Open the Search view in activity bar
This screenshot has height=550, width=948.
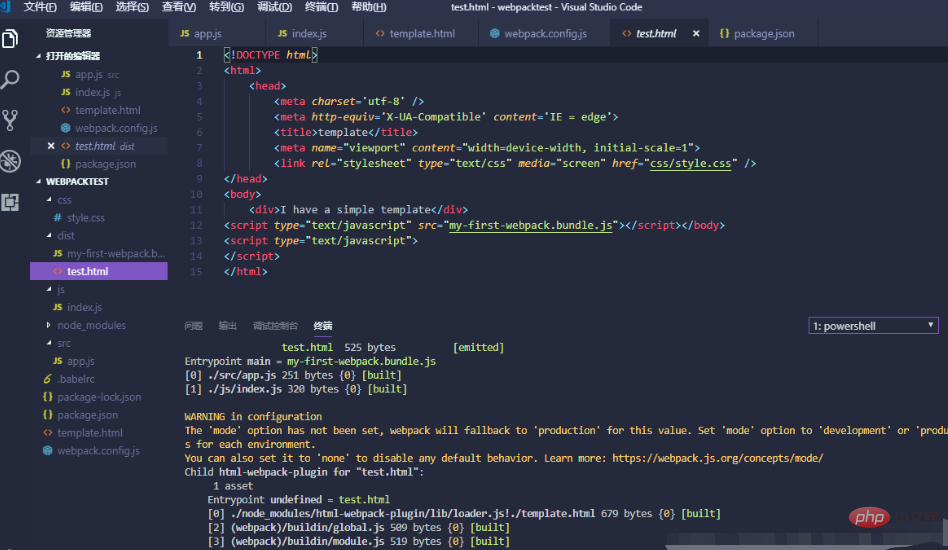pos(11,80)
